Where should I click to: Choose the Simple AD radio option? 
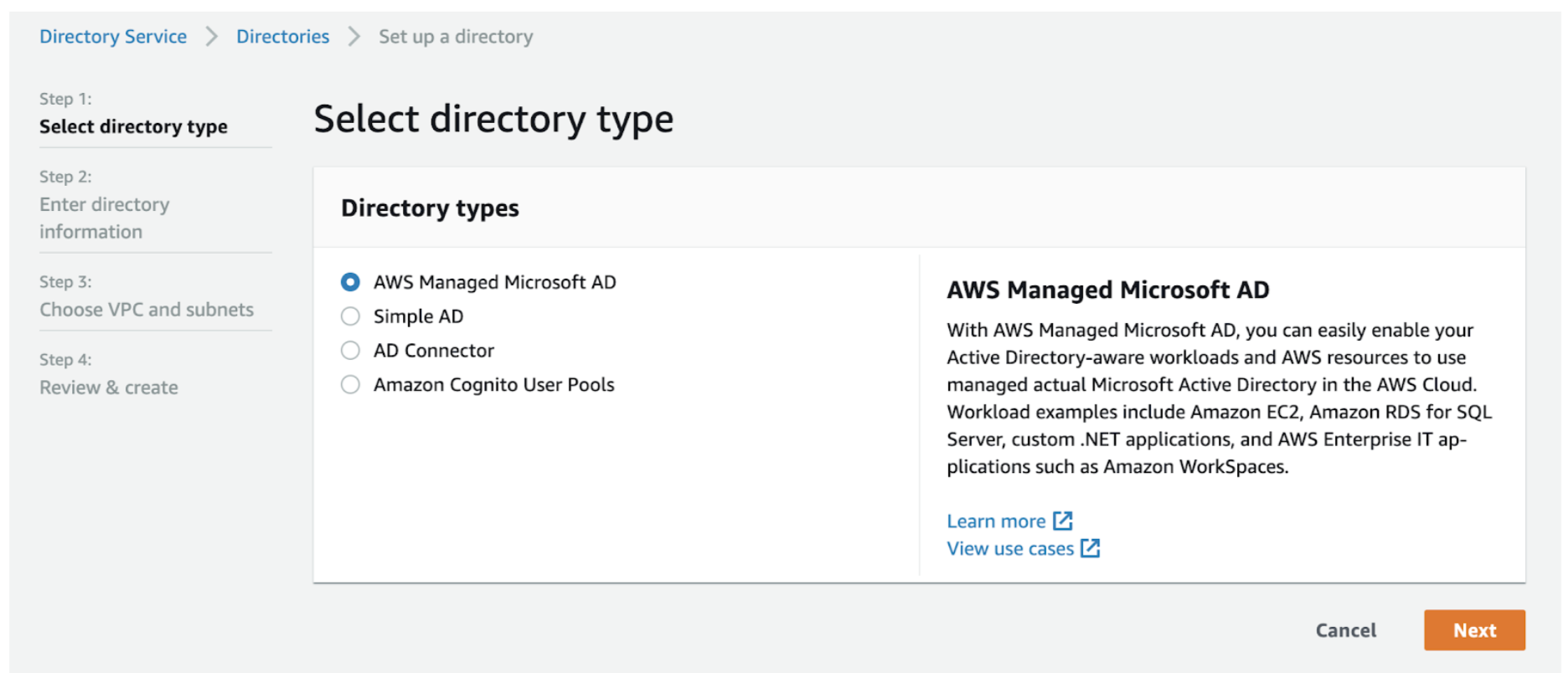pyautogui.click(x=350, y=316)
